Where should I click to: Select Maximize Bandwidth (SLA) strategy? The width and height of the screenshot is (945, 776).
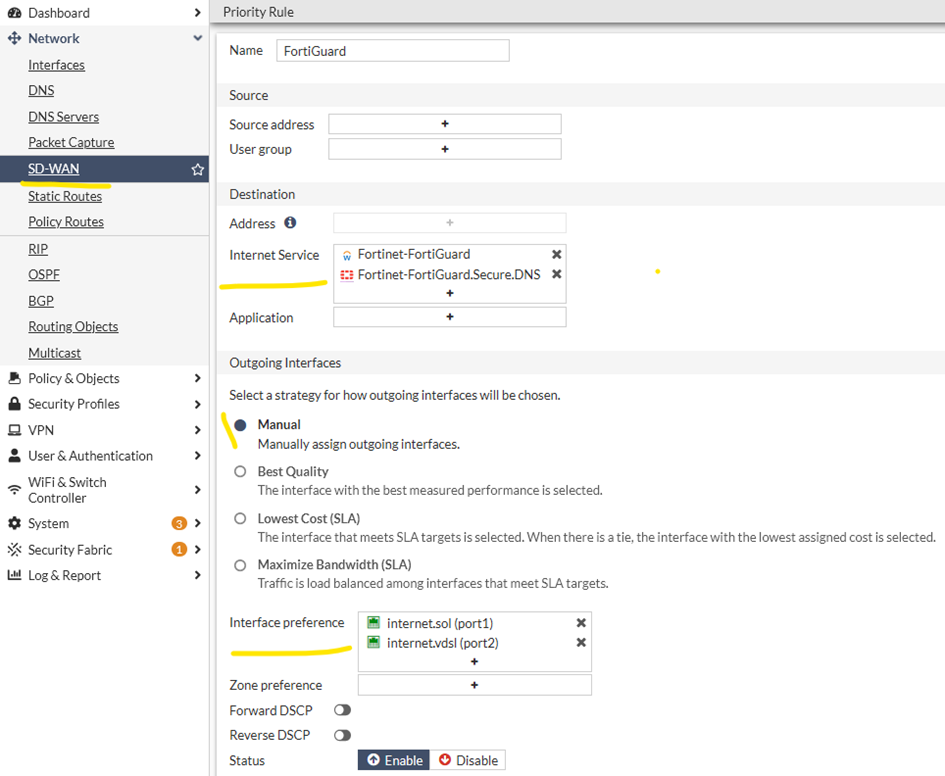[x=240, y=565]
